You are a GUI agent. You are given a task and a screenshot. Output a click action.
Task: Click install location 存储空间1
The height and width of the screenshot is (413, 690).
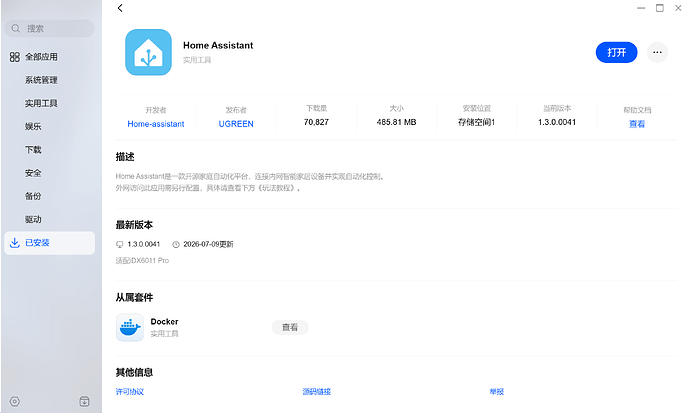tap(477, 122)
